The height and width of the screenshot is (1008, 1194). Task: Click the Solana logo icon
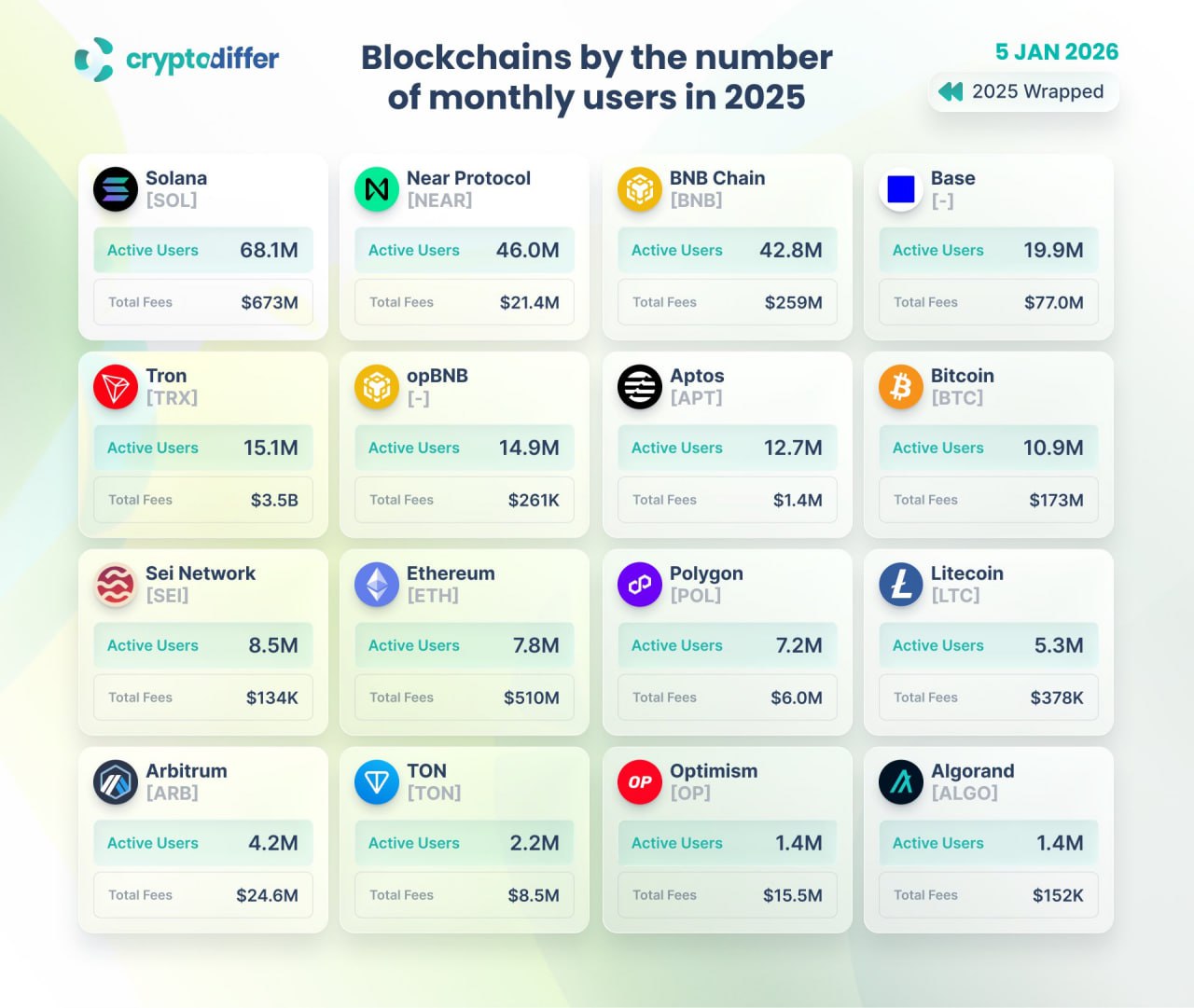[116, 189]
